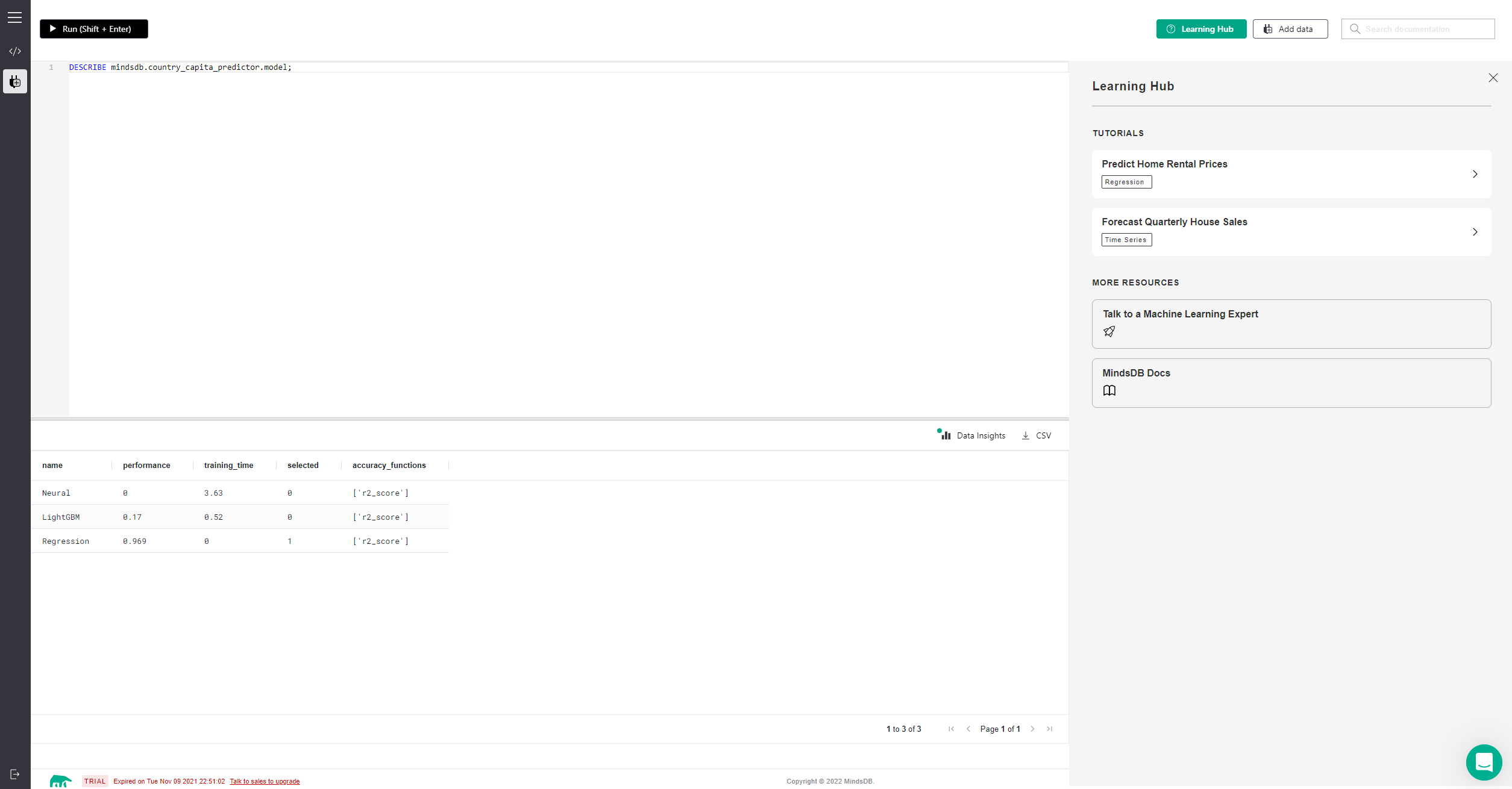
Task: Click Talk to sales to upgrade link
Action: point(265,781)
